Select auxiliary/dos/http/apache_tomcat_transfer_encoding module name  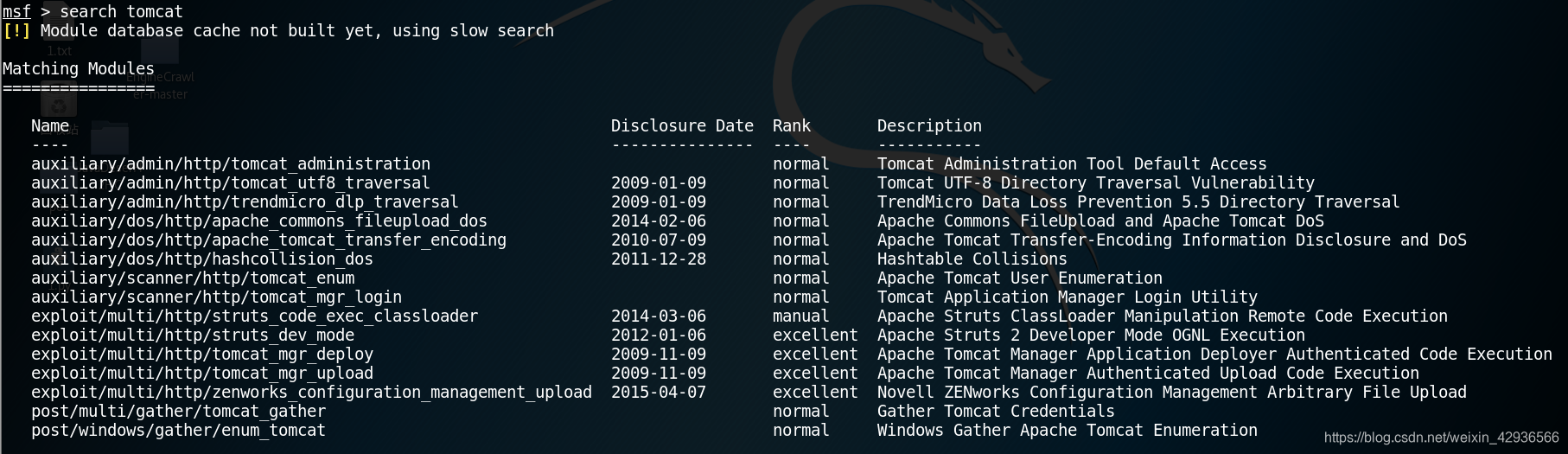point(269,240)
